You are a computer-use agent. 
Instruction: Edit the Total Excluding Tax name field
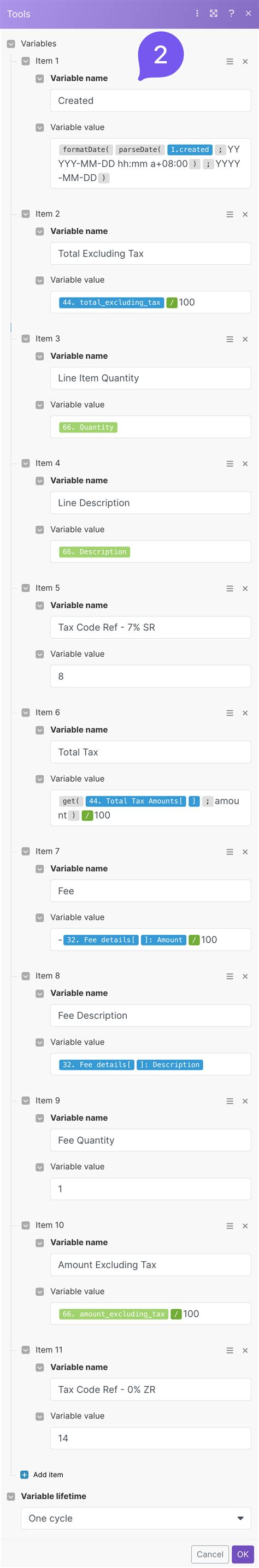tap(150, 253)
